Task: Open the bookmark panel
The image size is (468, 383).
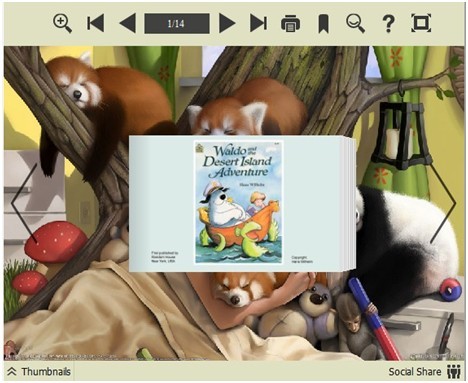Action: [323, 24]
